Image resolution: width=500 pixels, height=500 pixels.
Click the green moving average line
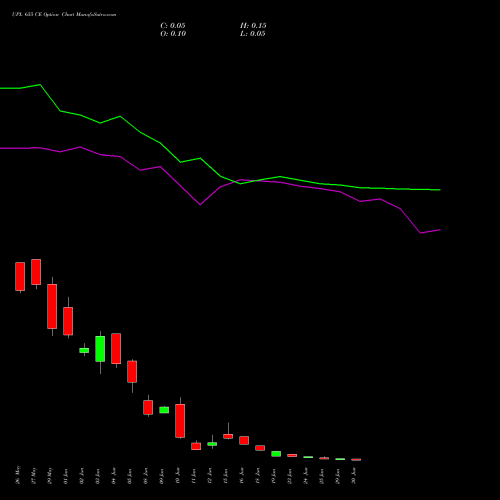pos(220,176)
